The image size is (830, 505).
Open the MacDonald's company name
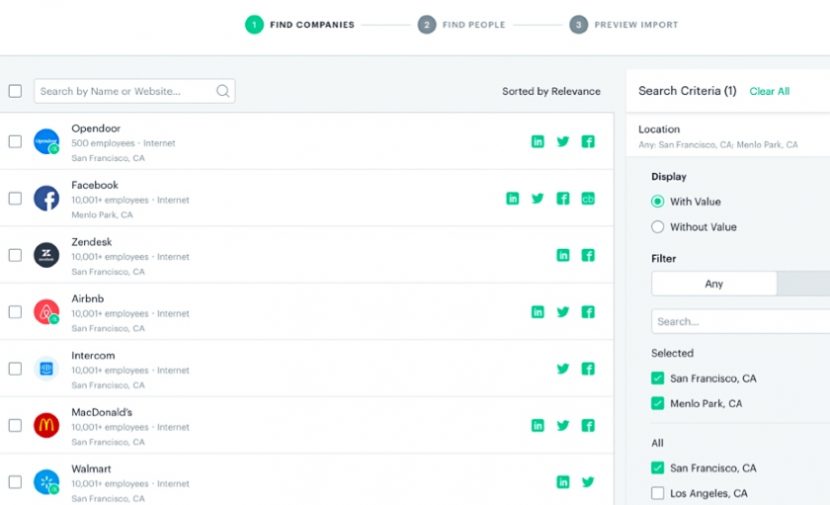(102, 412)
